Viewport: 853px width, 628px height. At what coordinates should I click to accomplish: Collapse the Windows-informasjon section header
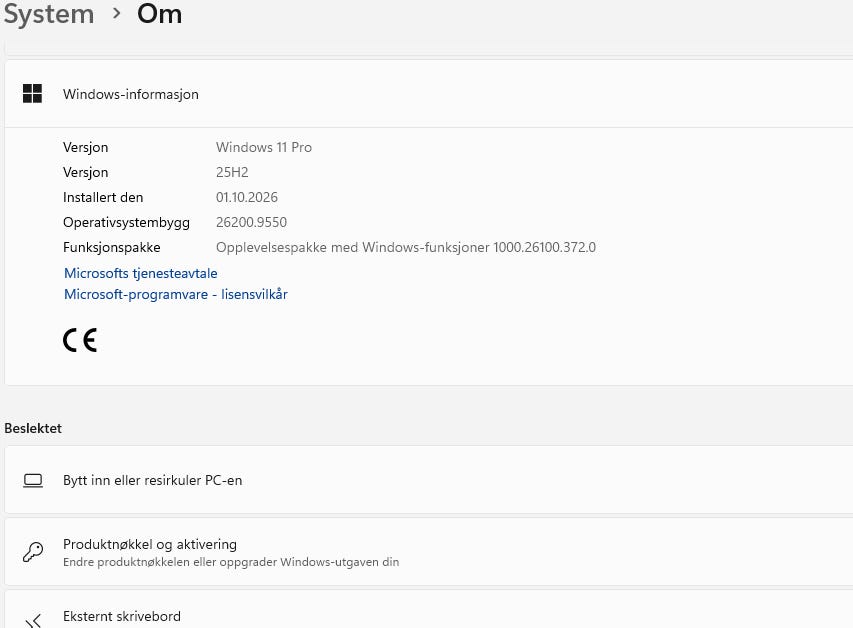pos(429,94)
